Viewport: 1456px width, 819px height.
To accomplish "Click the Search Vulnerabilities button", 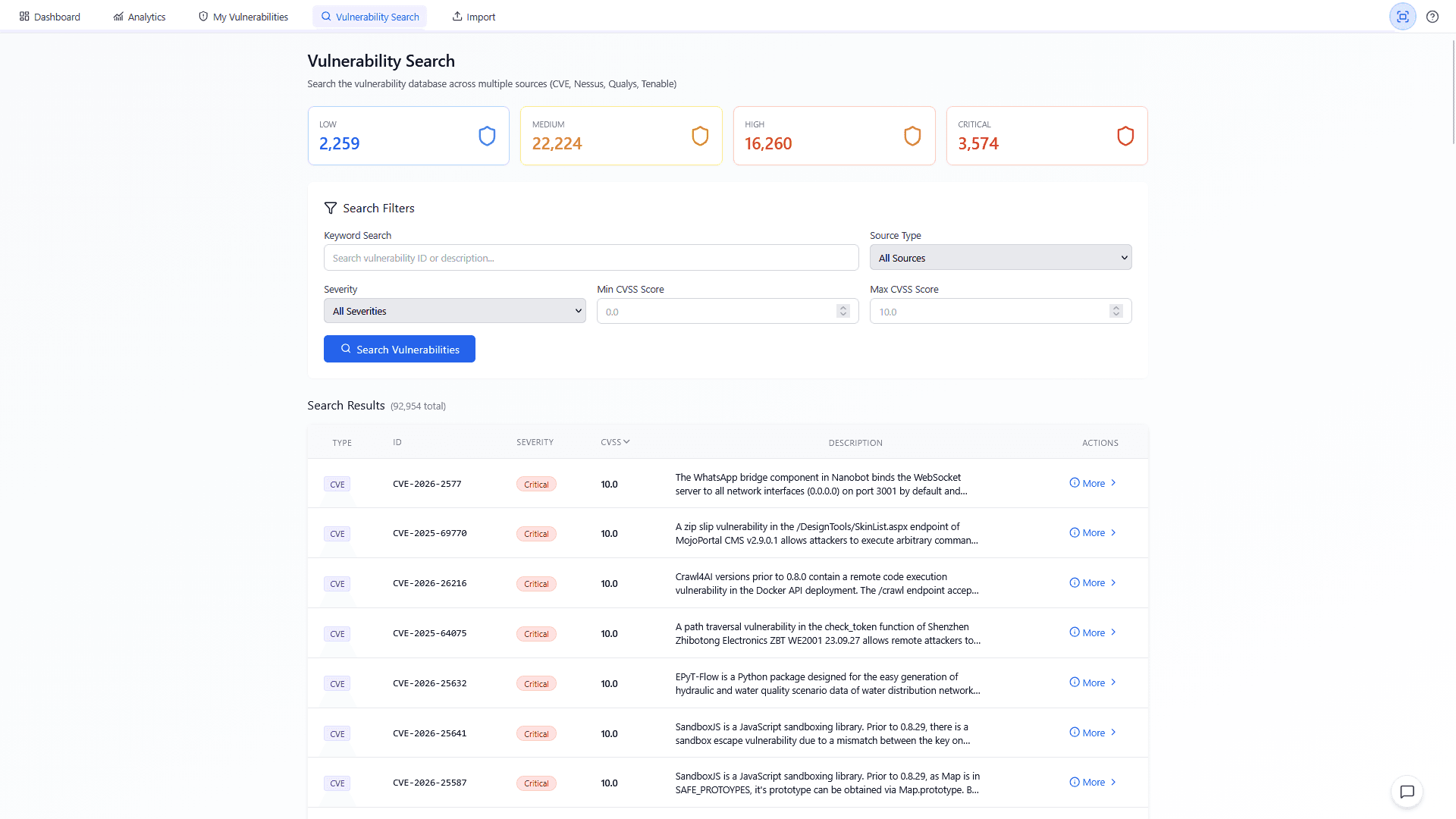I will point(399,349).
